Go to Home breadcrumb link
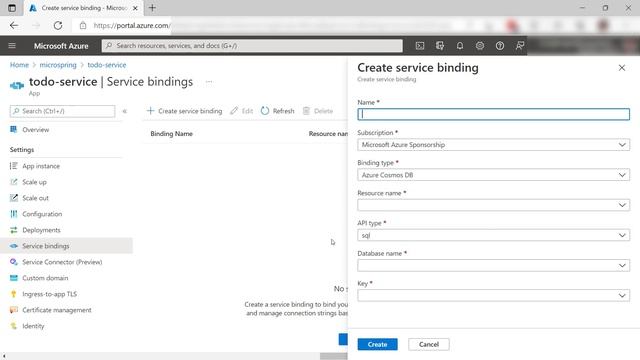The image size is (640, 360). pyautogui.click(x=19, y=65)
